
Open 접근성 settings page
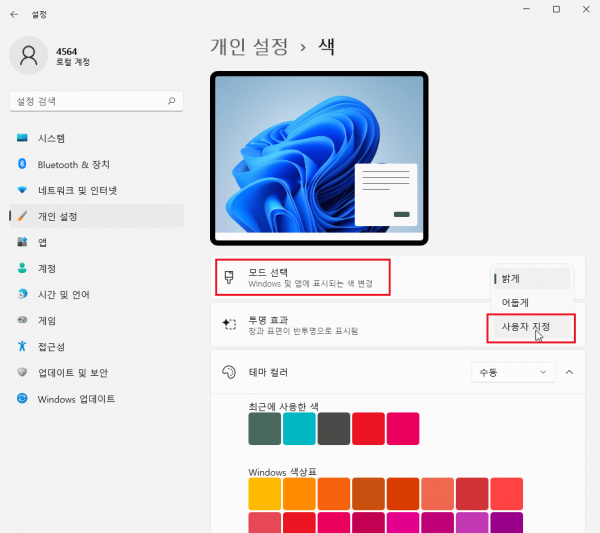pyautogui.click(x=96, y=346)
